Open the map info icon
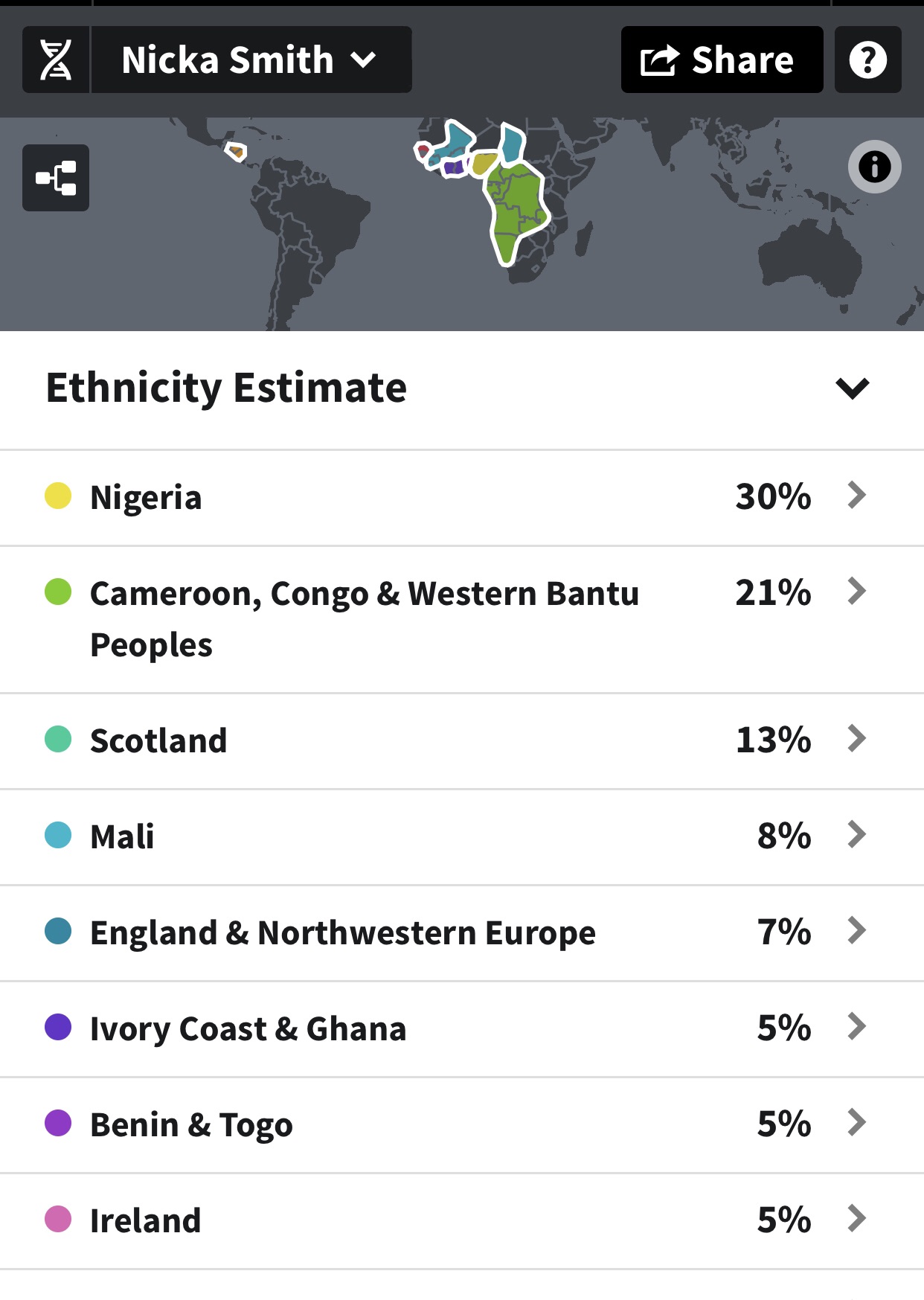Screen dimensions: 924x1300 point(874,167)
